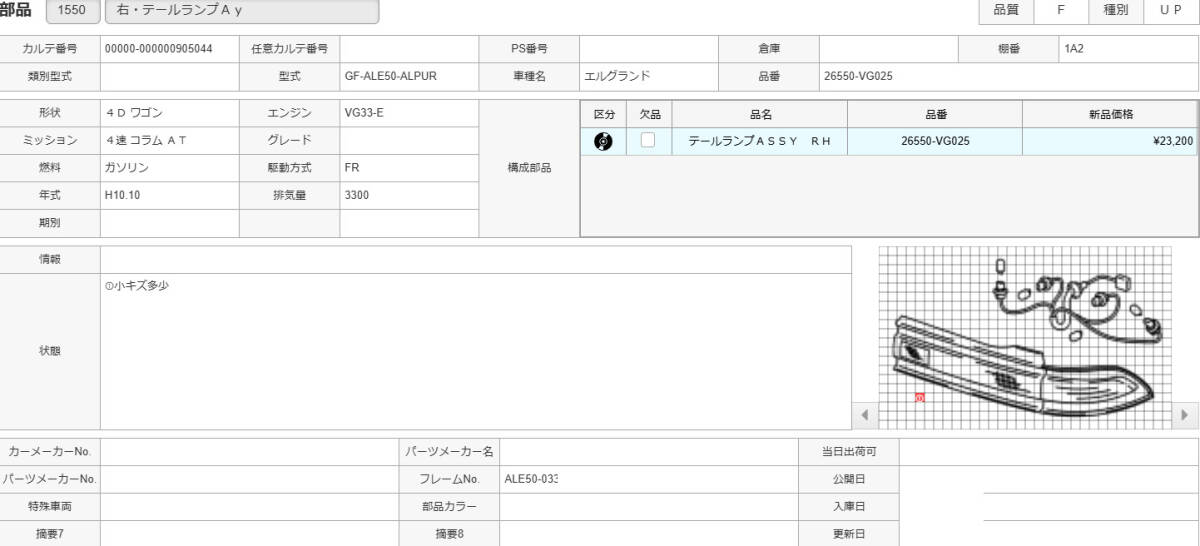
Task: Click the 新品価格 column header
Action: [1110, 115]
